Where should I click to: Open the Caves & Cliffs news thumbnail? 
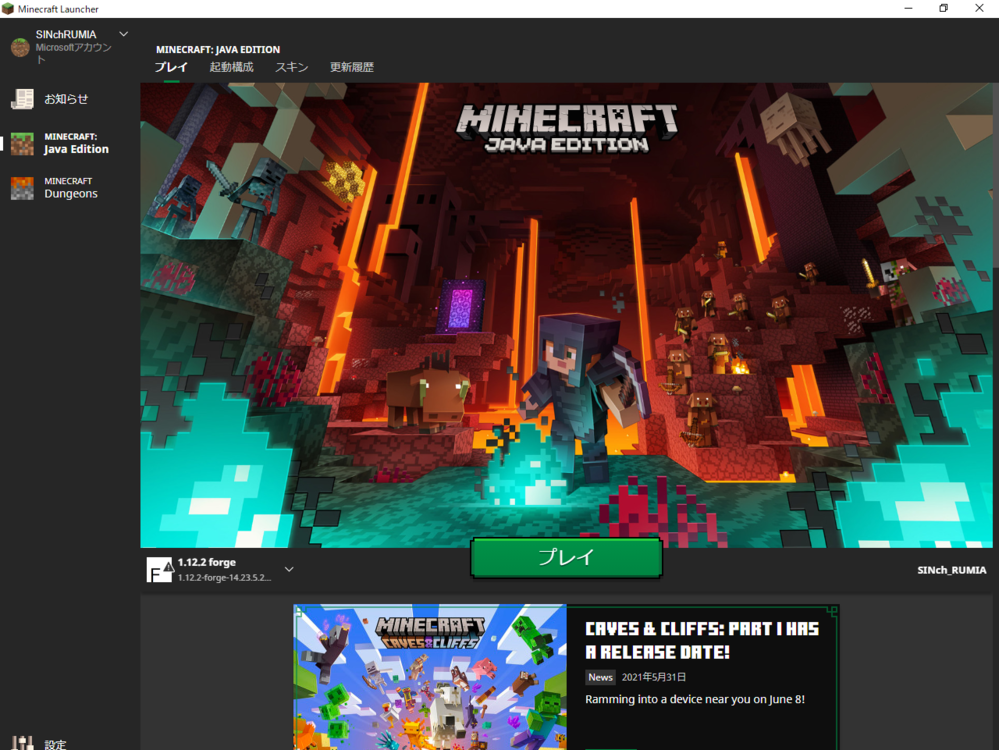pos(430,677)
